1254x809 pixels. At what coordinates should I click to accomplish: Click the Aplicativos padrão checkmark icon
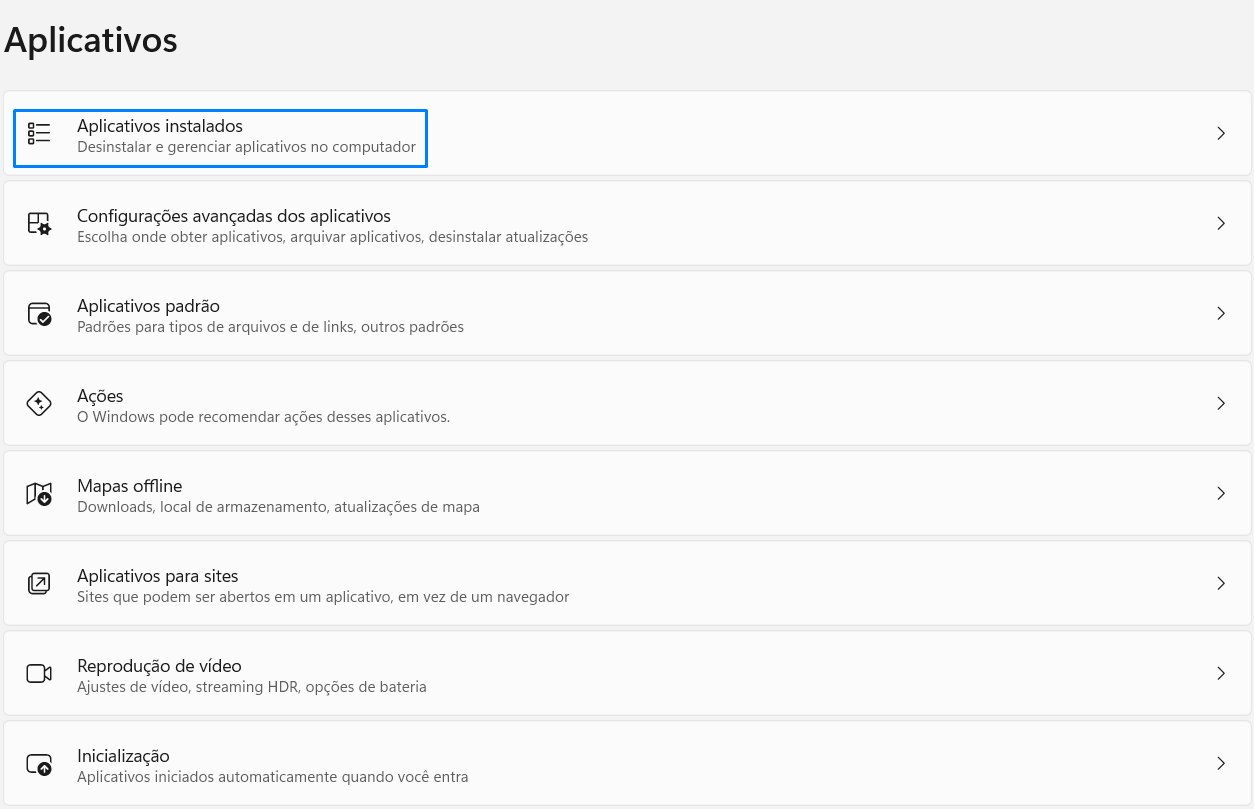click(39, 313)
